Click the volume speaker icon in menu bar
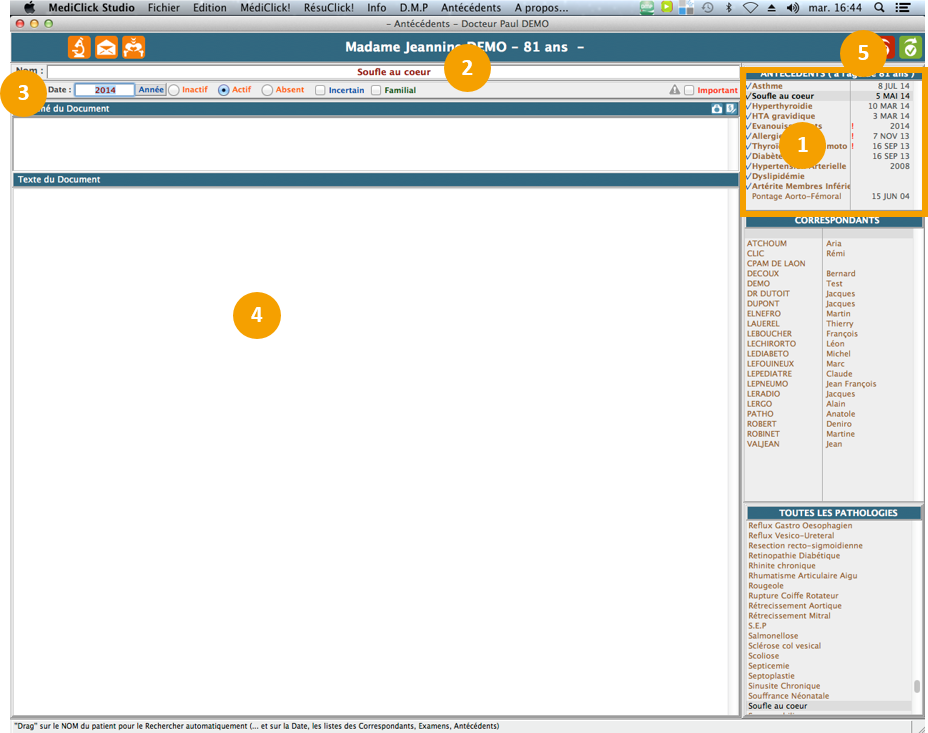 click(793, 8)
